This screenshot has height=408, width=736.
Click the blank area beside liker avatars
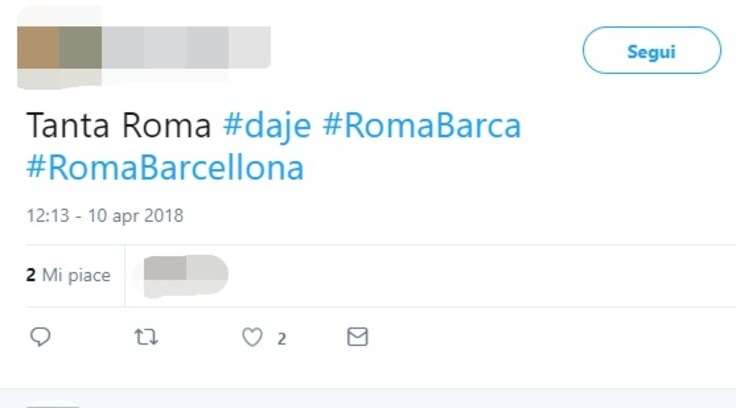point(479,275)
